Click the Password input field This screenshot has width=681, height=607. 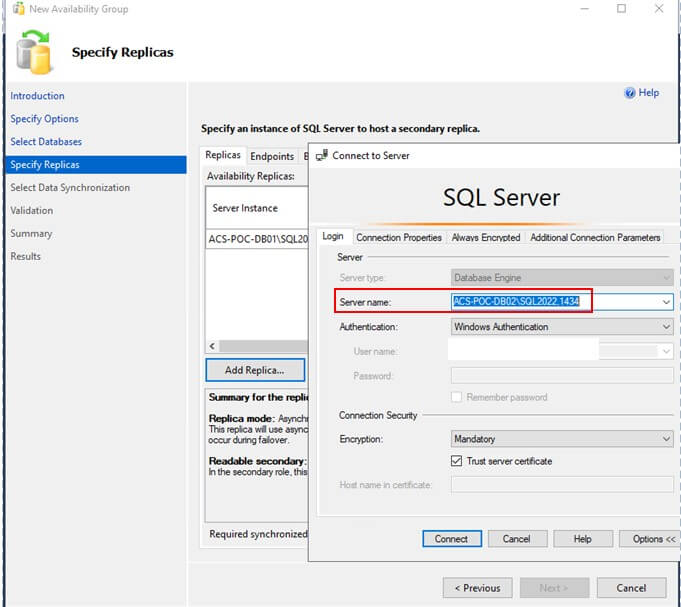pyautogui.click(x=562, y=375)
